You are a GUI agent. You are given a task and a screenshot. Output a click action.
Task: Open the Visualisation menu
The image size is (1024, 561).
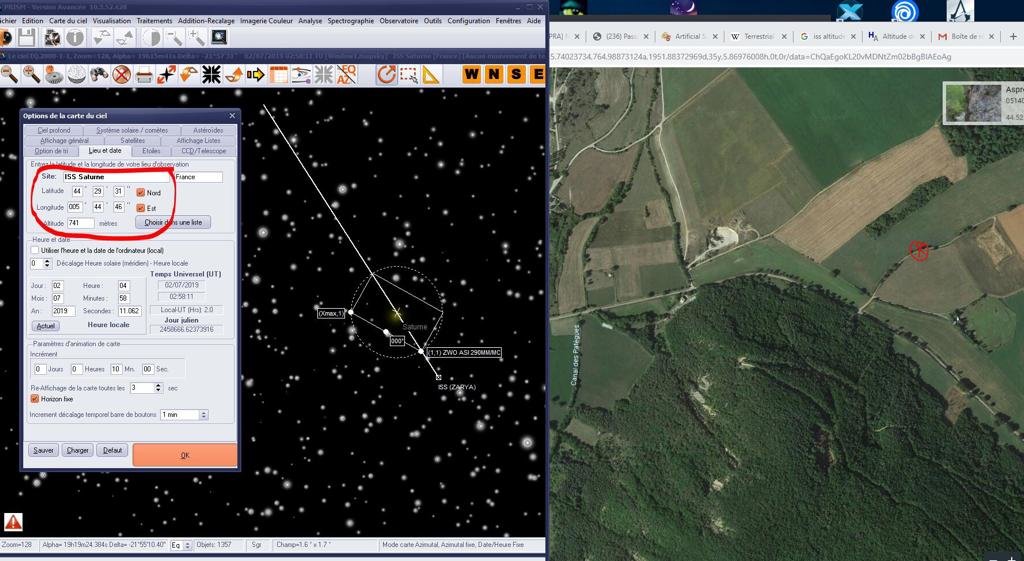pyautogui.click(x=112, y=20)
